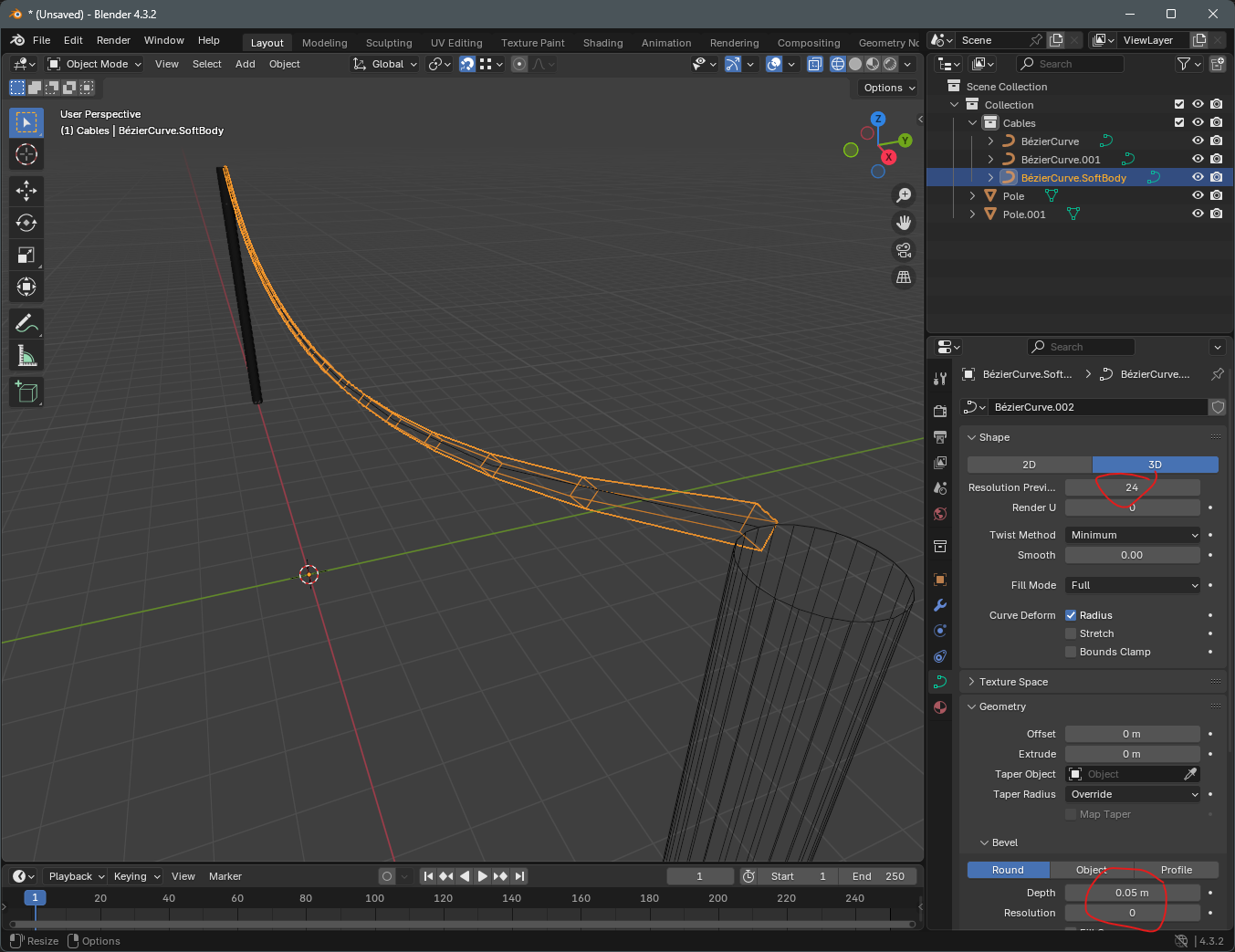The height and width of the screenshot is (952, 1235).
Task: Disable the Radius curve deform checkbox
Action: click(x=1071, y=615)
